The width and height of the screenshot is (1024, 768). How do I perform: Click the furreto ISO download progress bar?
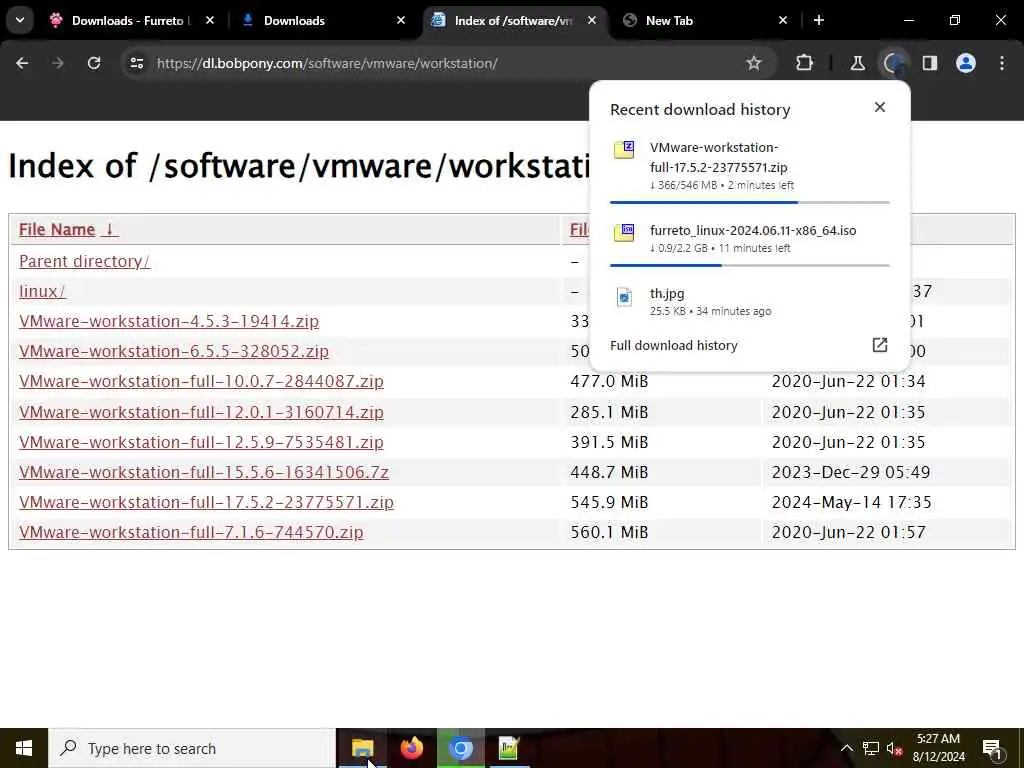[750, 265]
